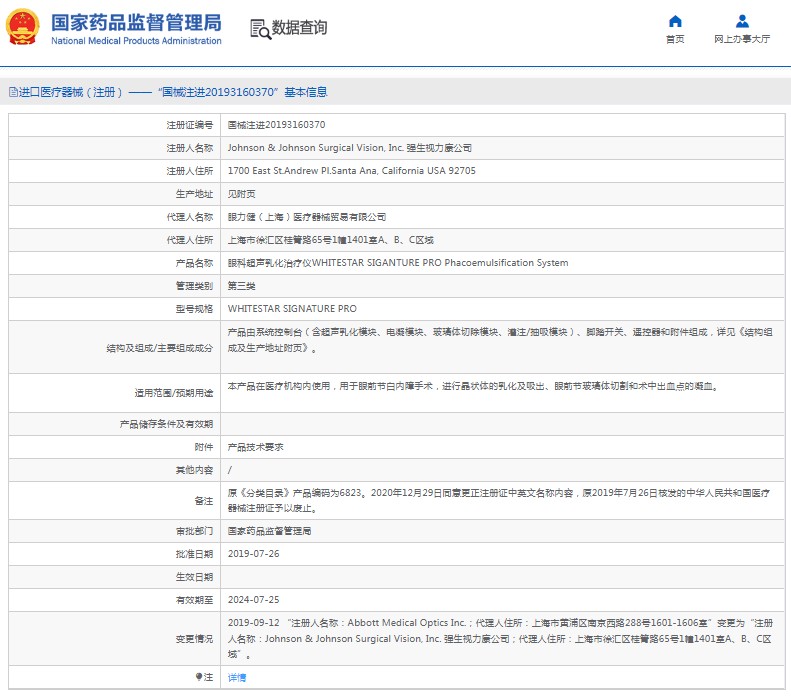
Task: Click the document icon before 进口医疗器械
Action: click(x=11, y=92)
